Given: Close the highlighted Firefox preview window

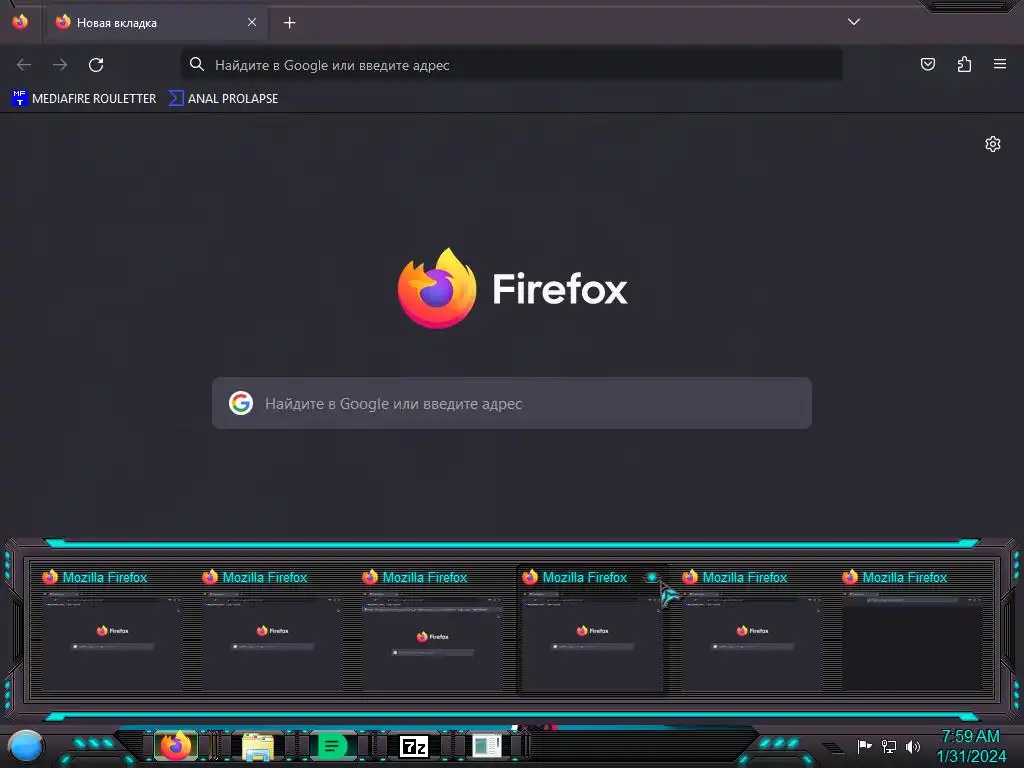Looking at the screenshot, I should pyautogui.click(x=652, y=577).
